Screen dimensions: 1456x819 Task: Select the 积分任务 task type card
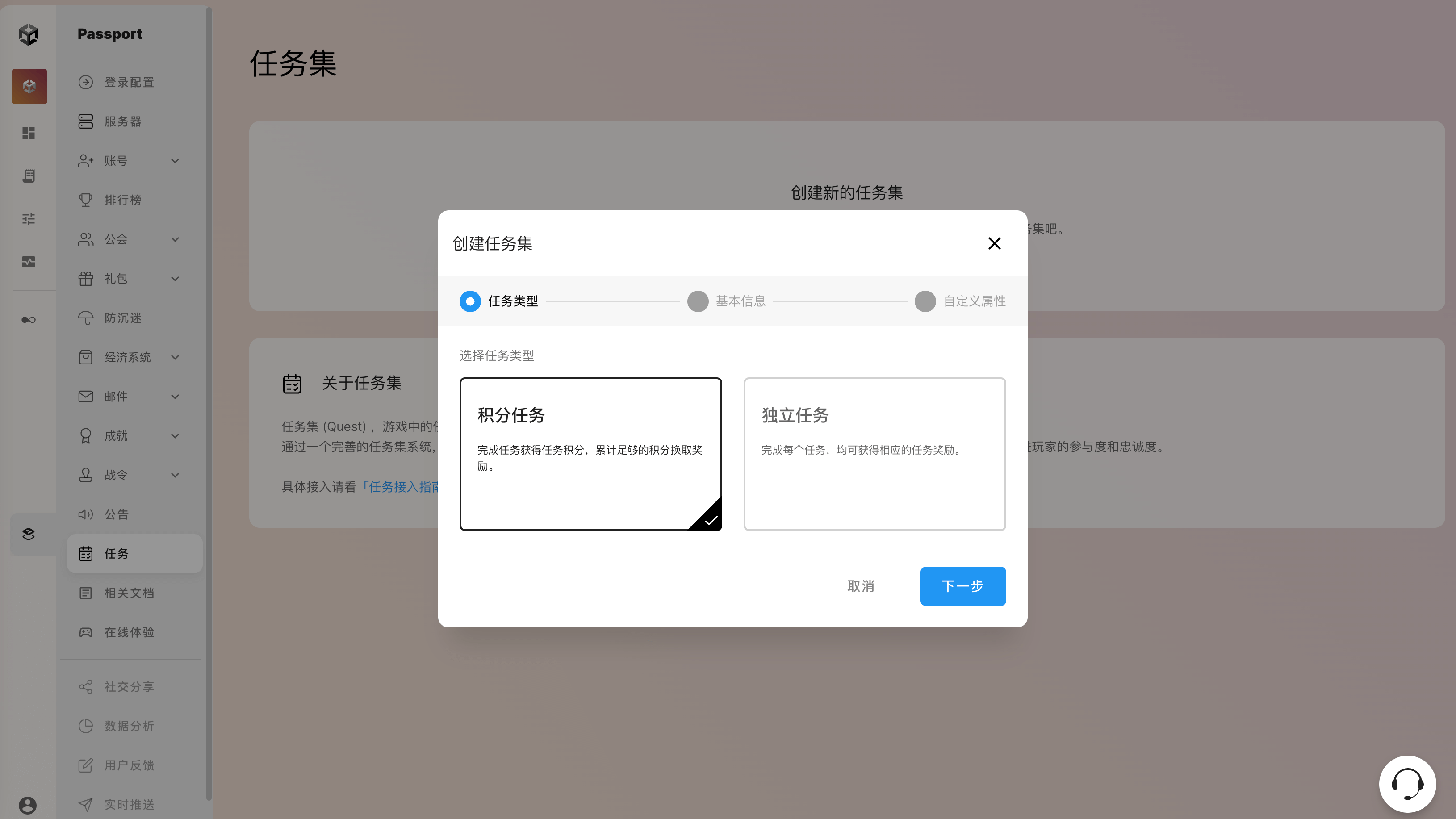tap(590, 454)
